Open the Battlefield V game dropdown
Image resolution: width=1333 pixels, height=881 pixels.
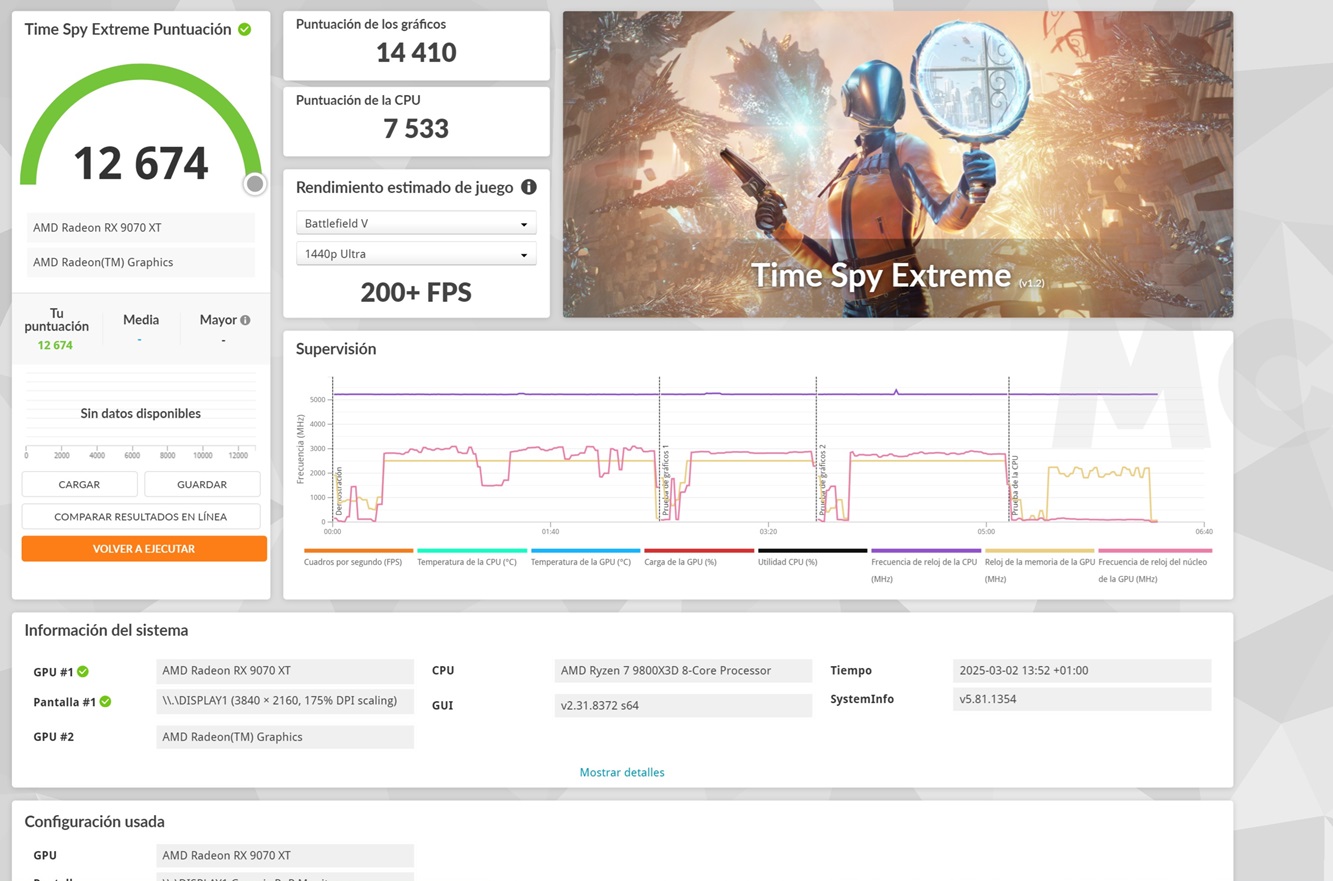(416, 224)
